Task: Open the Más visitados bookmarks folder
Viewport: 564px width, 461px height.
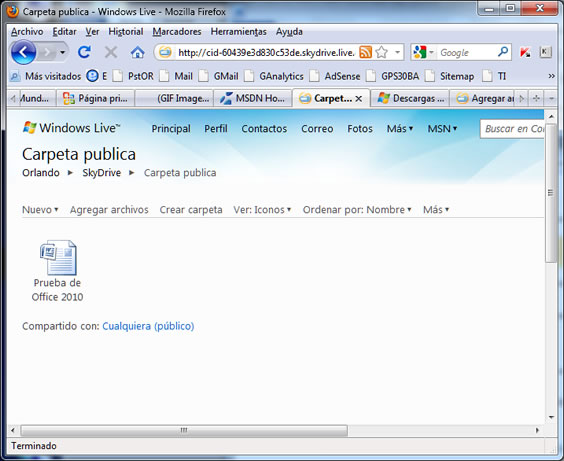Action: [46, 76]
